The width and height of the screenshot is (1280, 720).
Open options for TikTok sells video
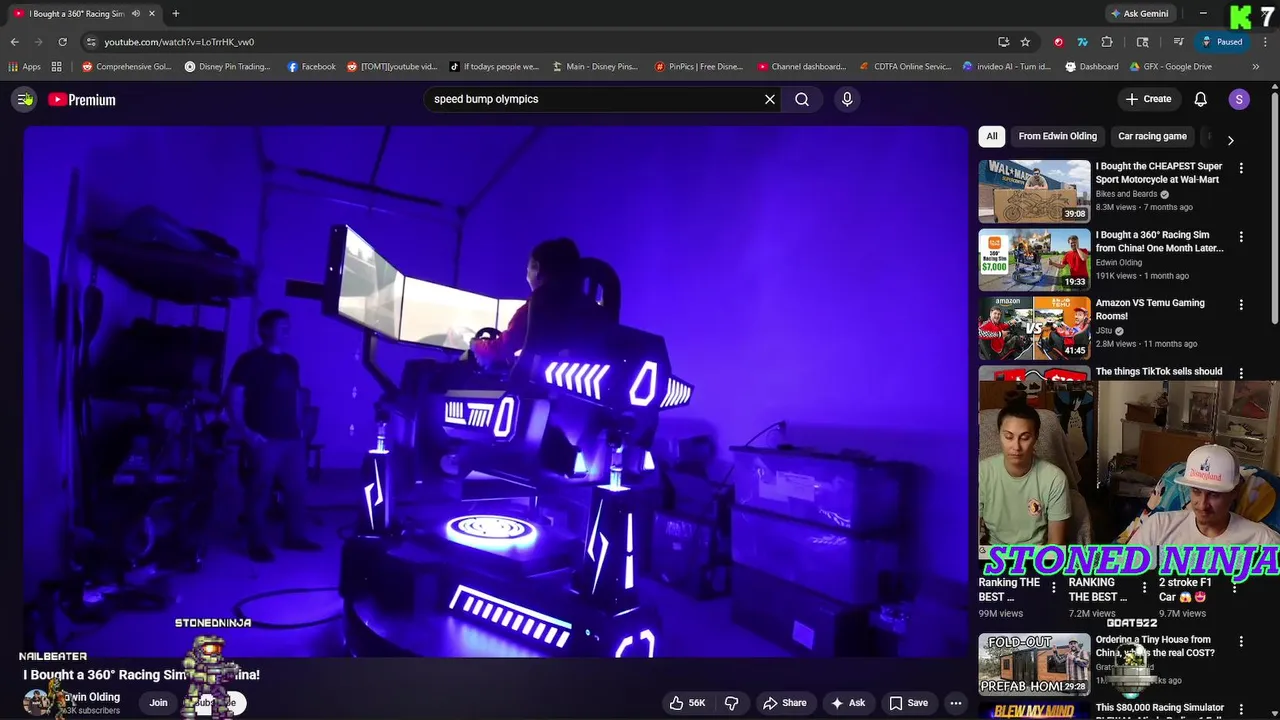[1241, 373]
